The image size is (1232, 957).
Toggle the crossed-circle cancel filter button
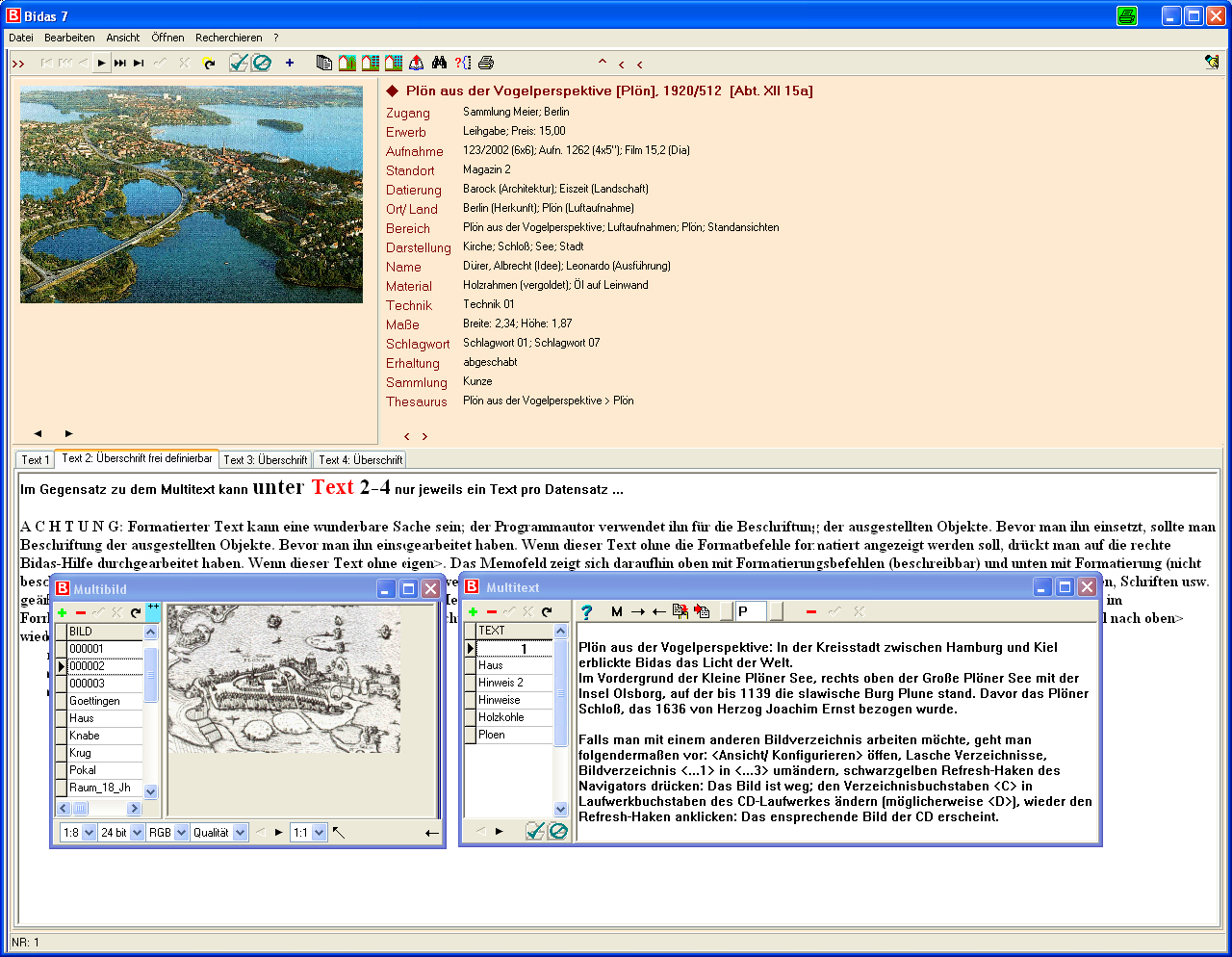click(x=262, y=63)
